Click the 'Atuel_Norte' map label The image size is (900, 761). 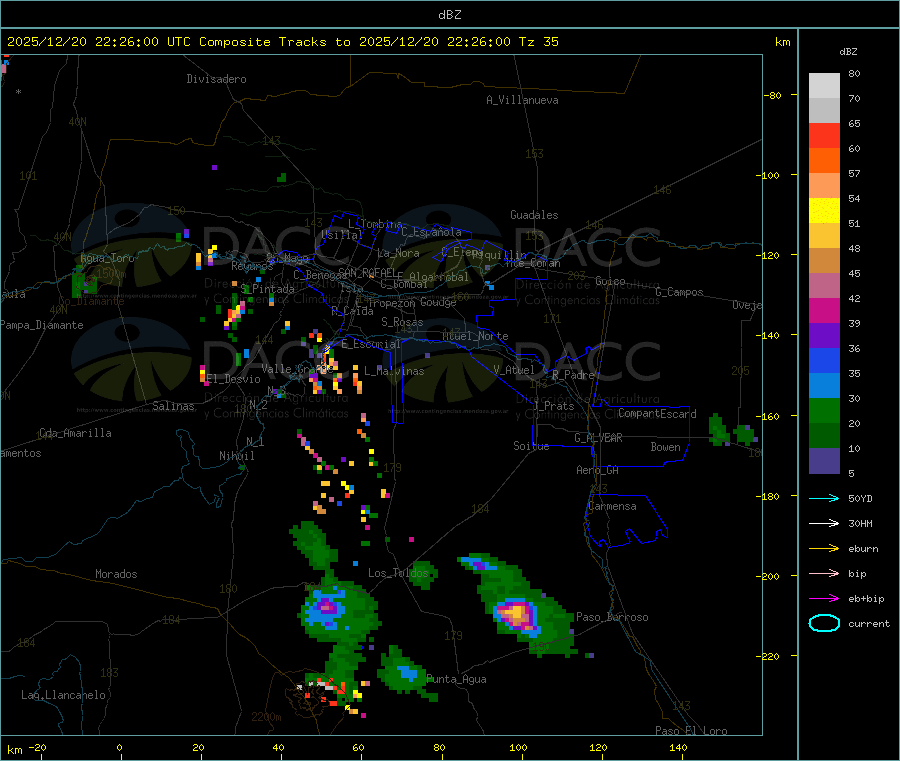(x=475, y=336)
